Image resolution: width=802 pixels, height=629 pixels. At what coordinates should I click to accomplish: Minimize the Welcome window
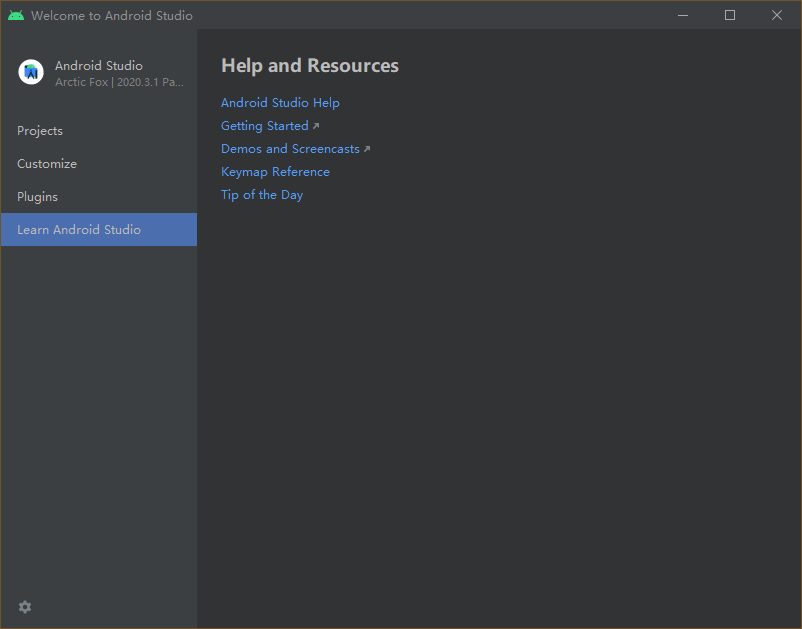(x=683, y=15)
